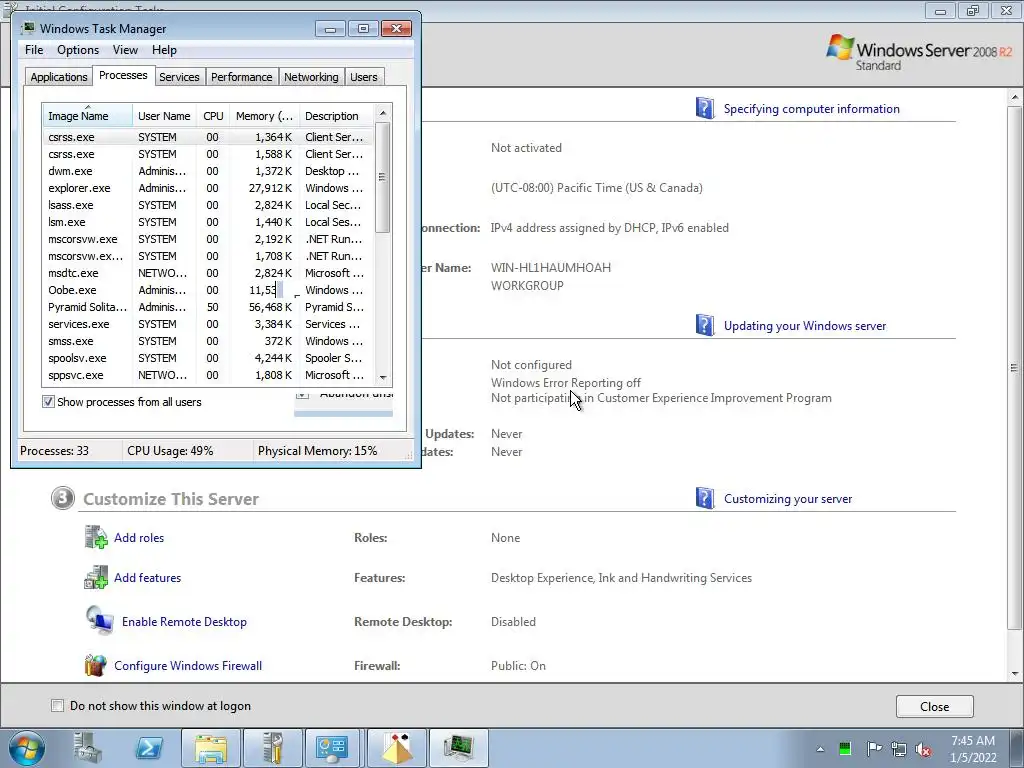Click the Close button of configuration window
The image size is (1024, 768).
(935, 706)
